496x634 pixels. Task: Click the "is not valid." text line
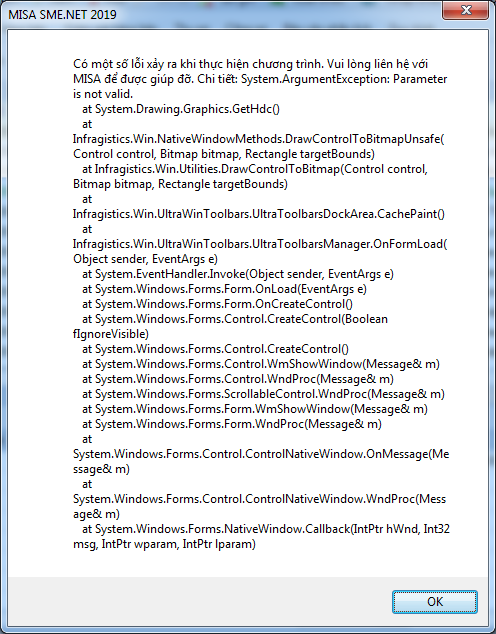pos(103,94)
